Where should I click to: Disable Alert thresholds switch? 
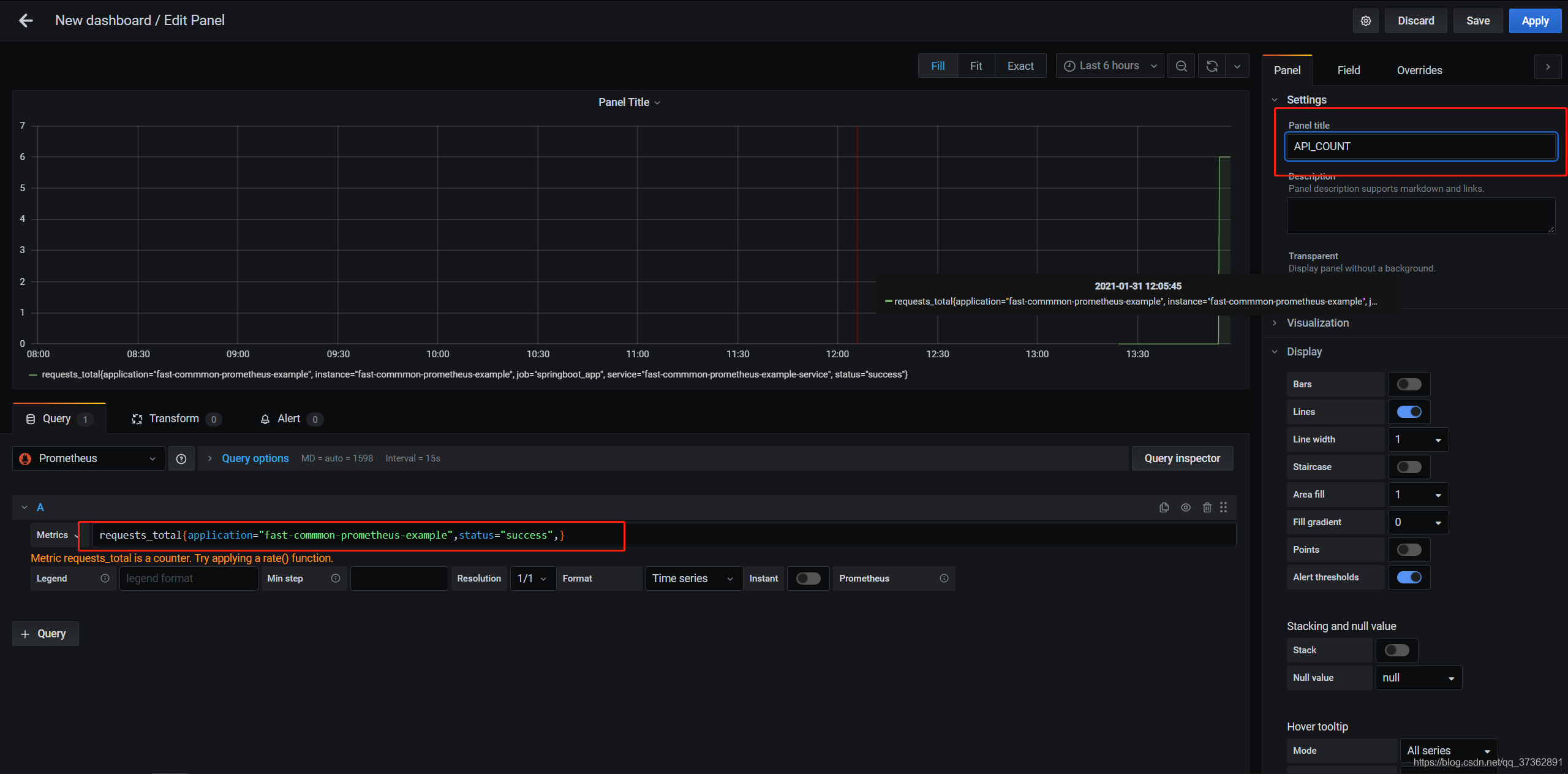pos(1409,577)
